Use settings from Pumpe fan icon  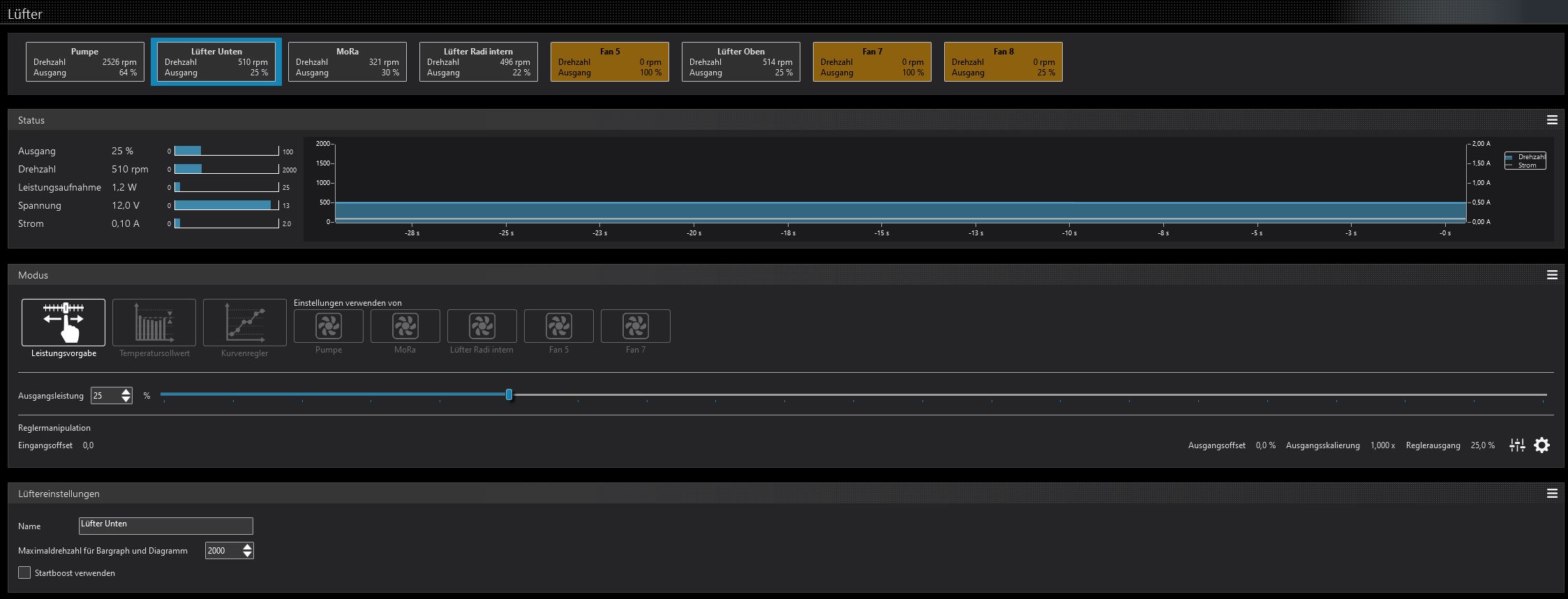329,326
